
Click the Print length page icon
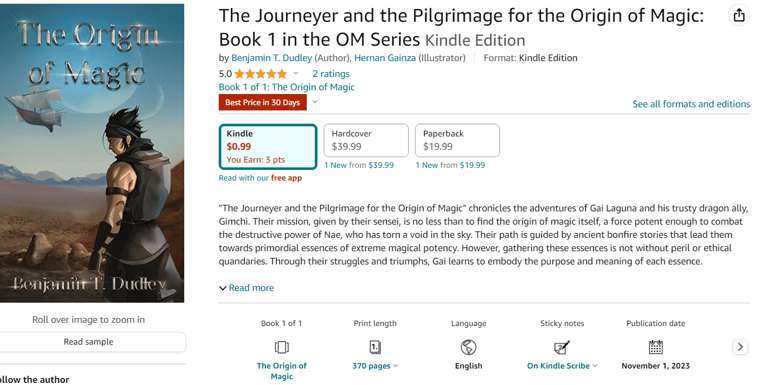point(375,347)
